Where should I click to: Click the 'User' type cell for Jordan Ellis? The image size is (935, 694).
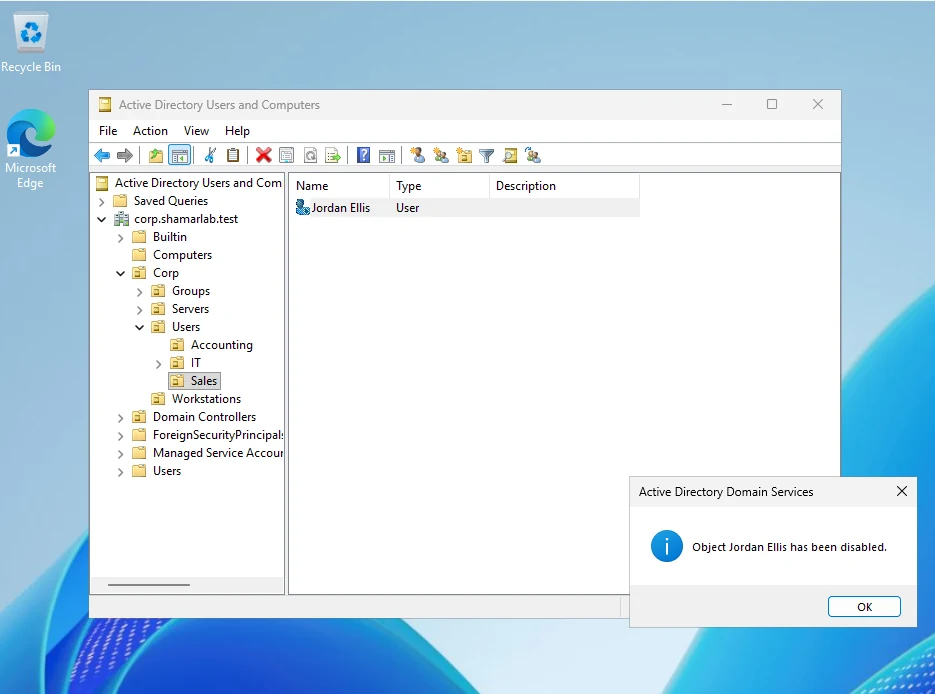(407, 207)
